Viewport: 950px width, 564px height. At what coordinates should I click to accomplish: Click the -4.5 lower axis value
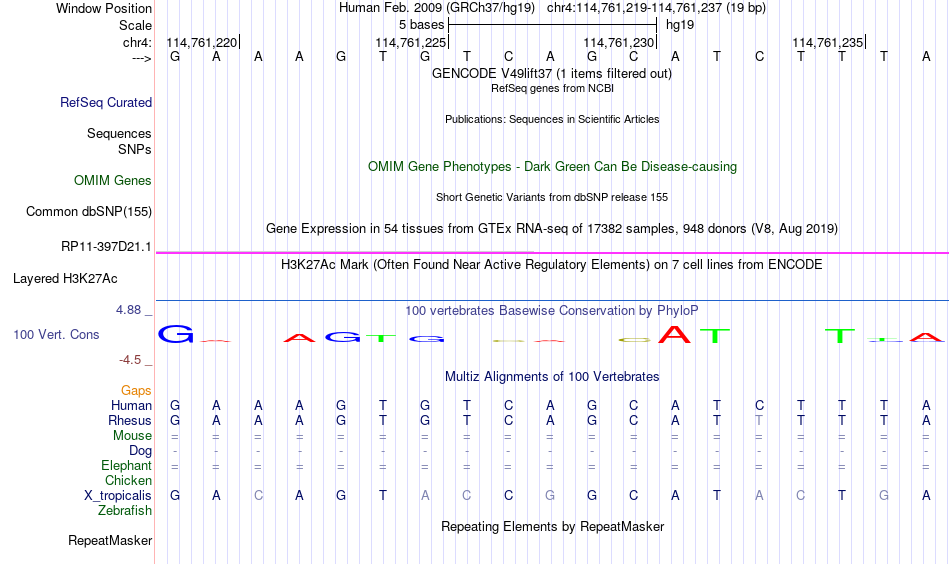130,360
